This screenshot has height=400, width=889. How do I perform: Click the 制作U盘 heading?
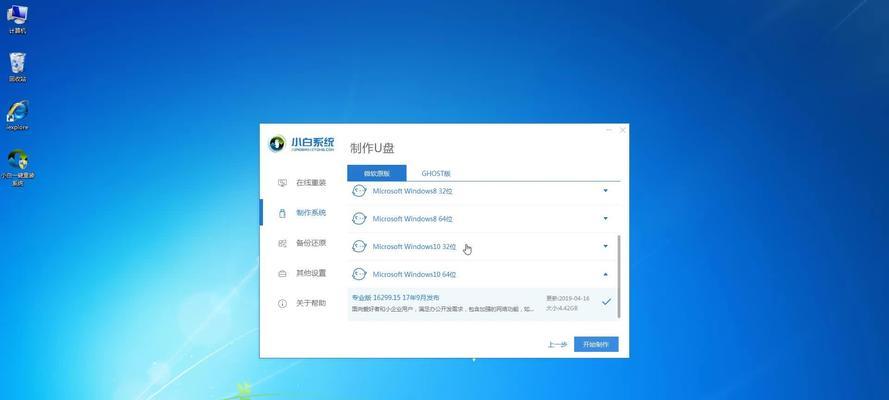[372, 148]
